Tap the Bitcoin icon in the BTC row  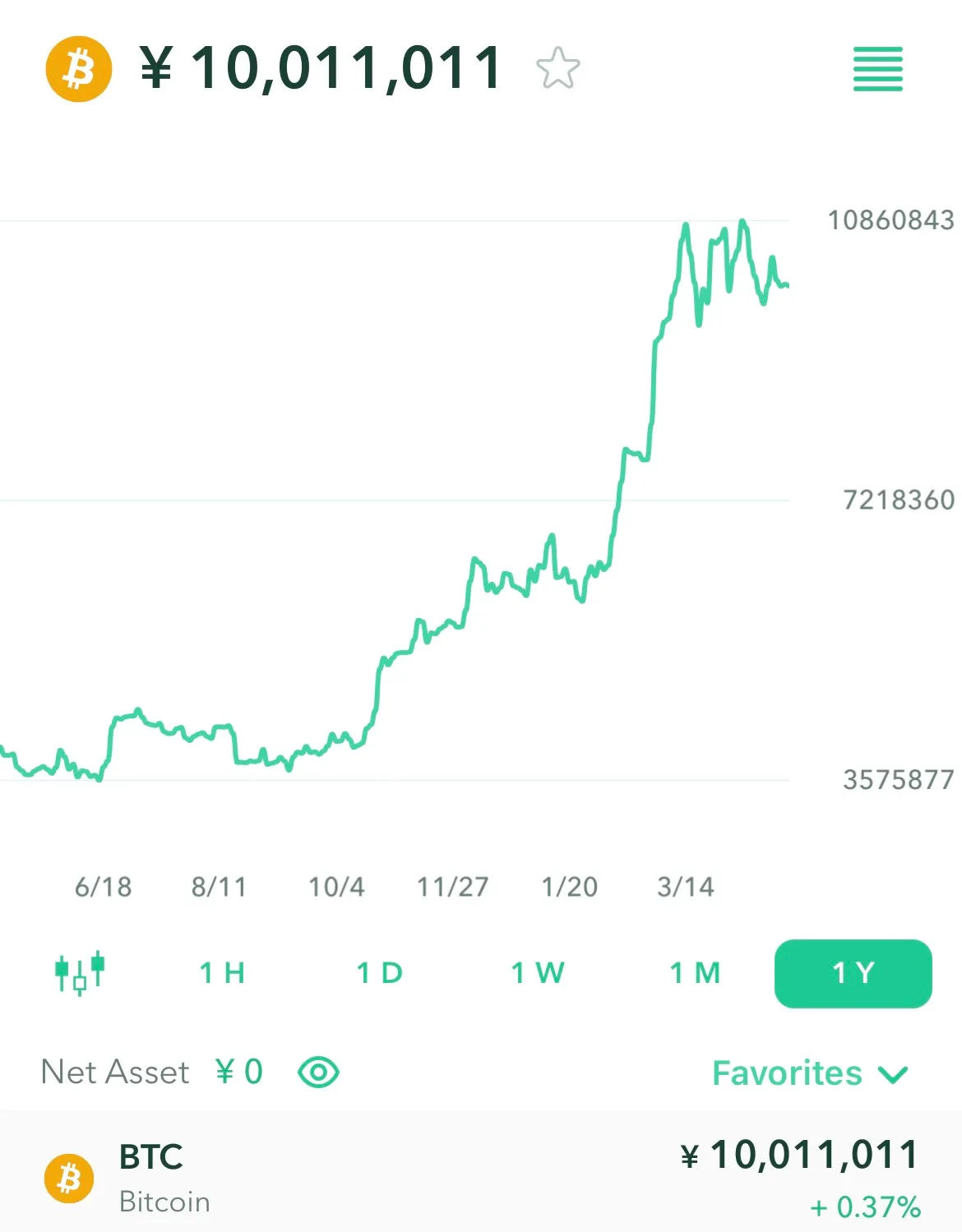pyautogui.click(x=69, y=1179)
